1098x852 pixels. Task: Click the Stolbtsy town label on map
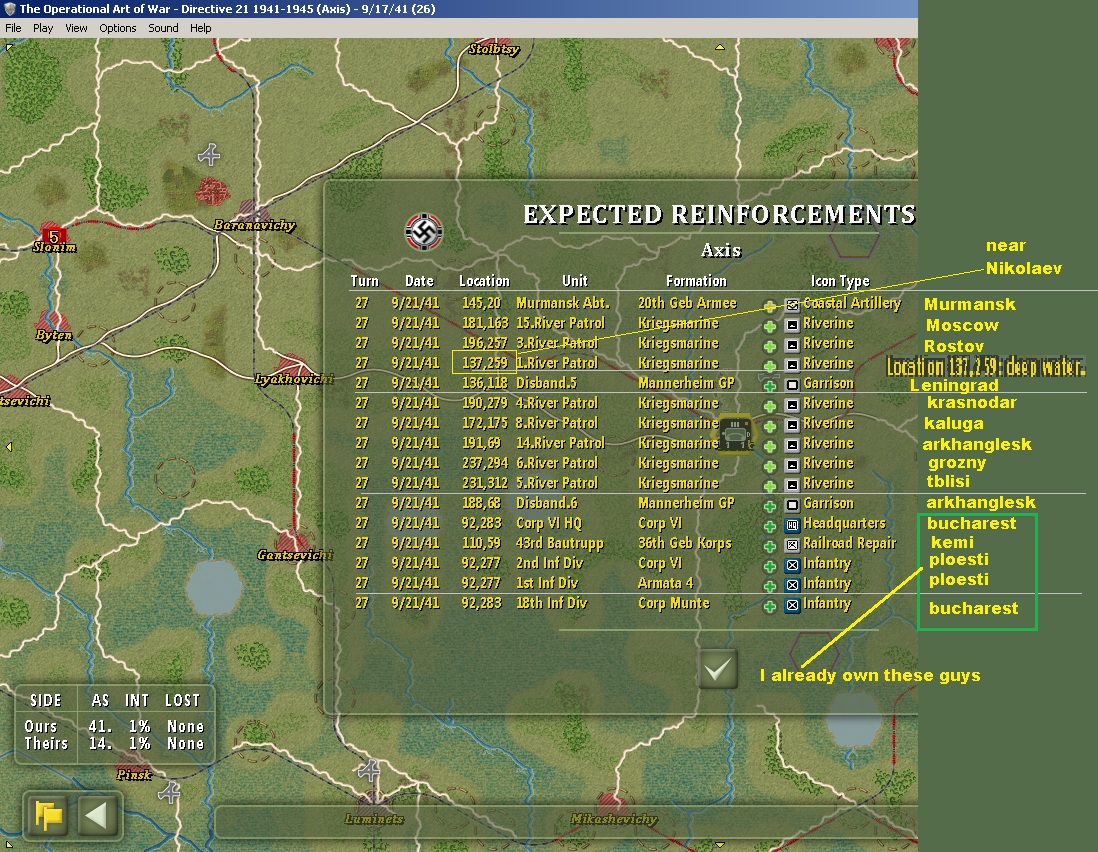coord(494,49)
